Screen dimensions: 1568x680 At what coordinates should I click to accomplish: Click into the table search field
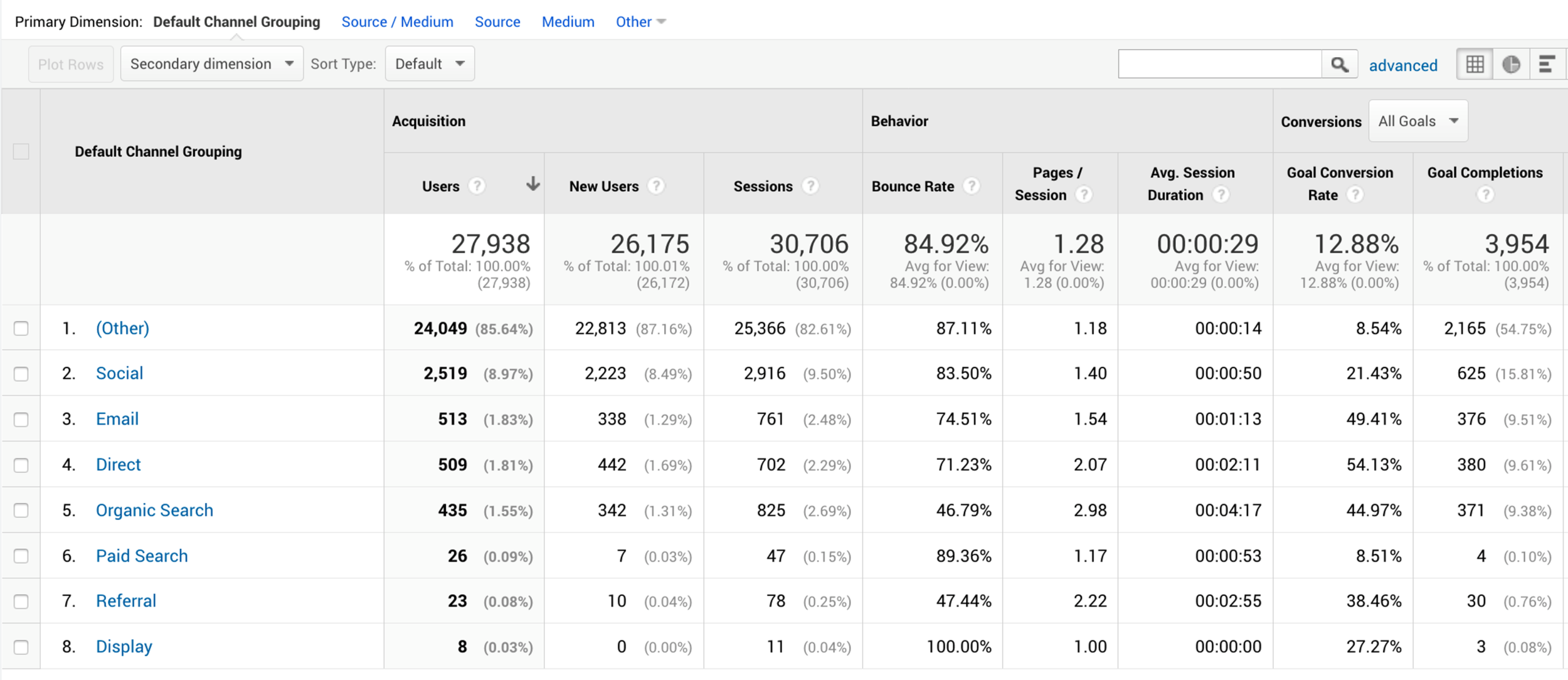click(x=1219, y=65)
